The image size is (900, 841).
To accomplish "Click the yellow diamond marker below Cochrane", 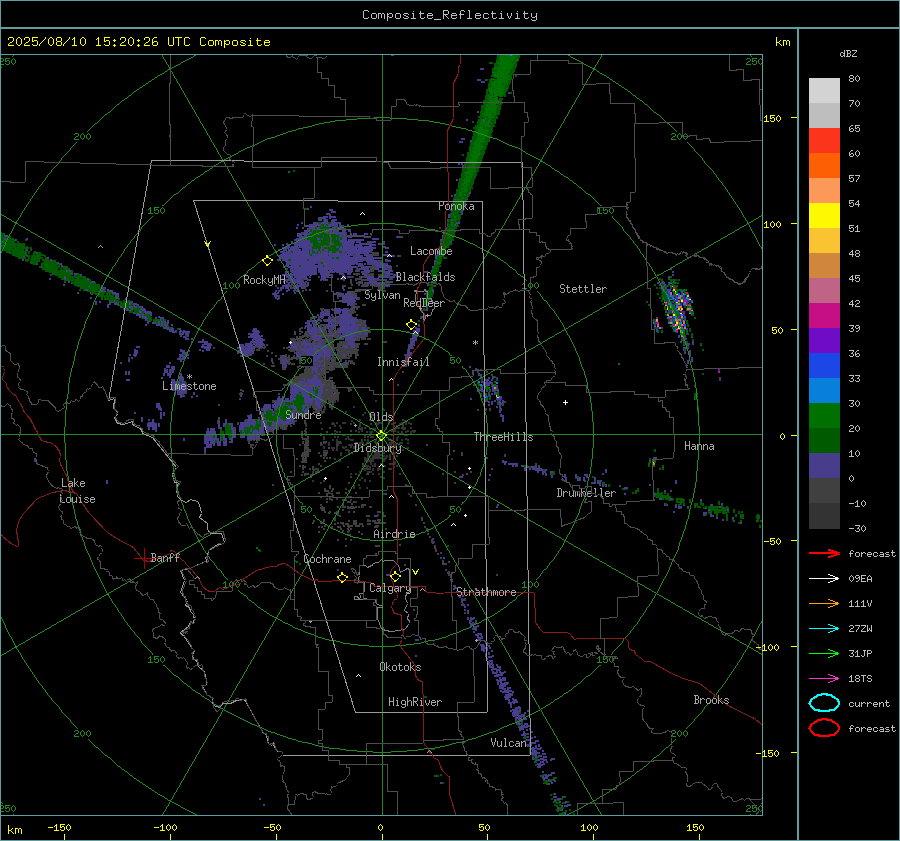I will point(342,578).
